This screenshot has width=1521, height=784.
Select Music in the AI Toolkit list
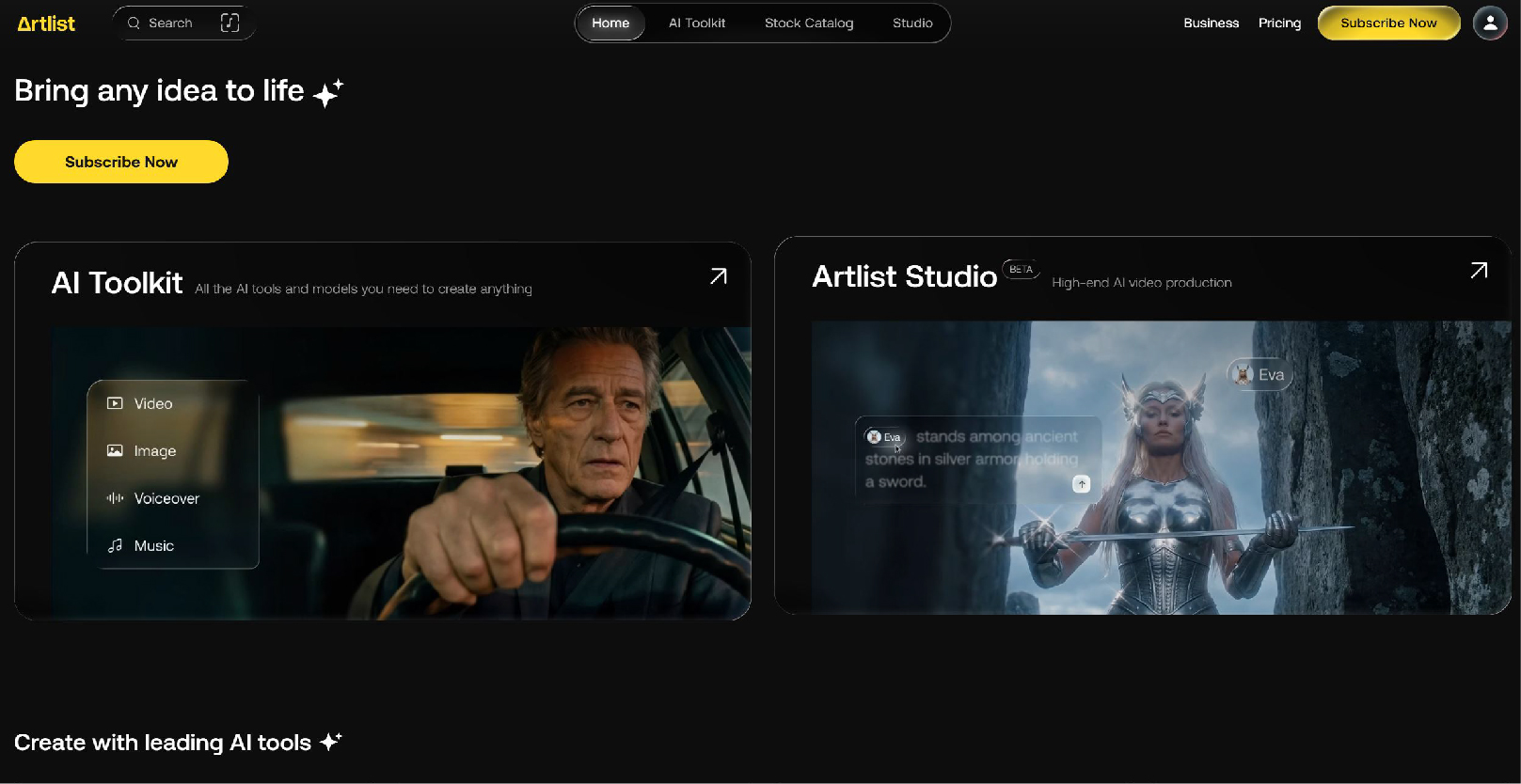pos(154,545)
